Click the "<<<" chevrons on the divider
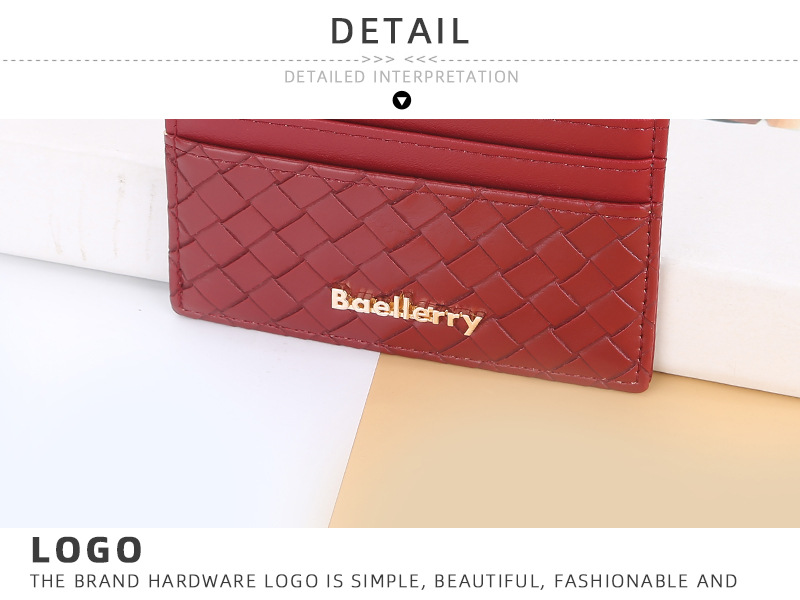 pyautogui.click(x=421, y=60)
